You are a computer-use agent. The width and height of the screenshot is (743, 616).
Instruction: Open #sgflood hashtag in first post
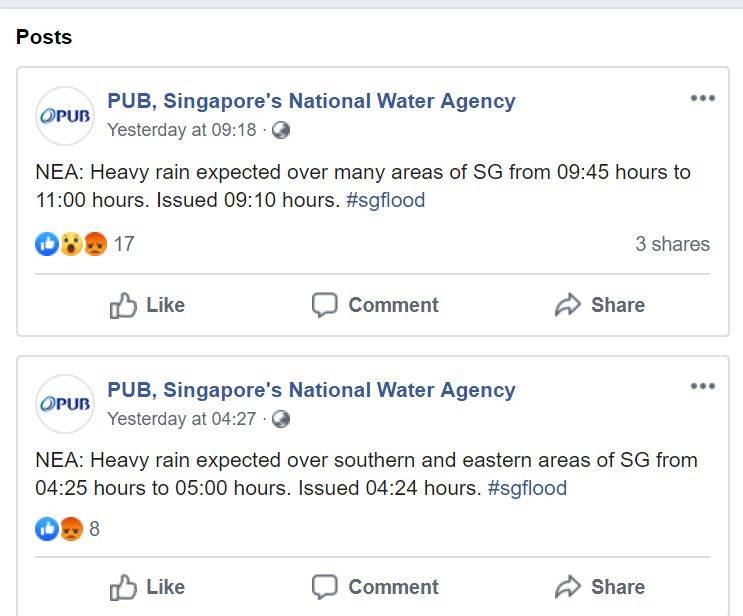point(385,200)
